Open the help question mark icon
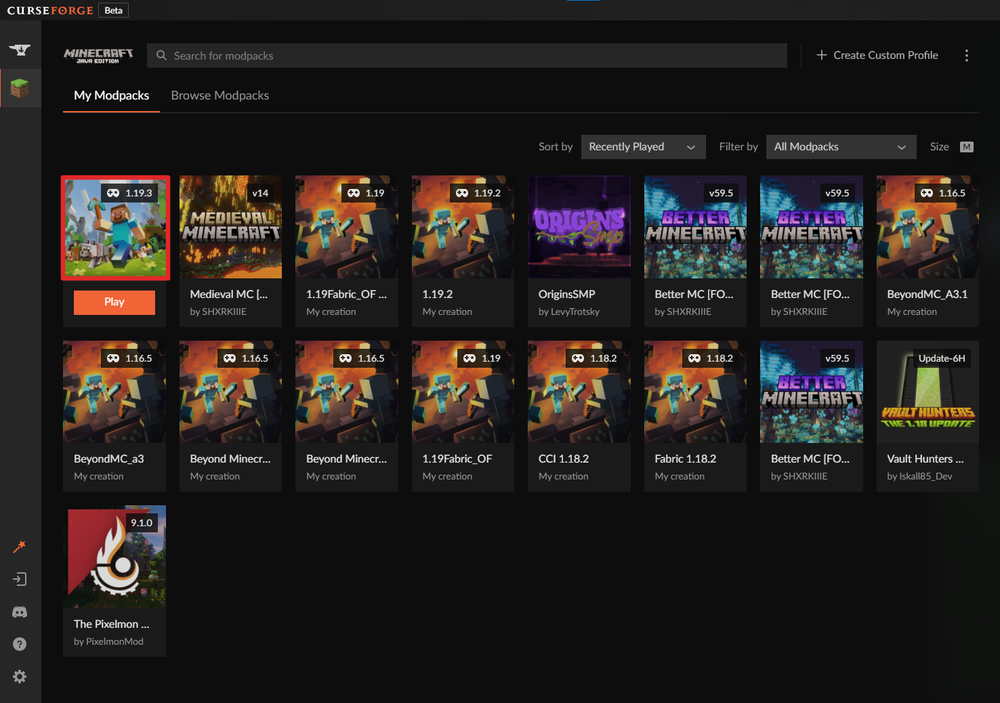Image resolution: width=1000 pixels, height=703 pixels. (19, 644)
